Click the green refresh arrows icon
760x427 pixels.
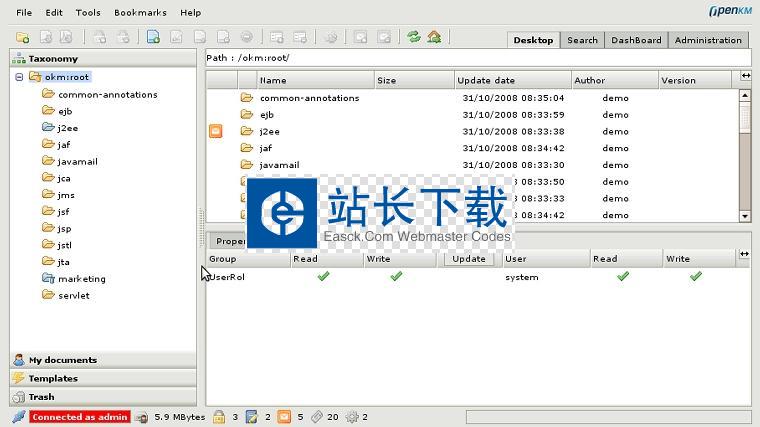(413, 37)
